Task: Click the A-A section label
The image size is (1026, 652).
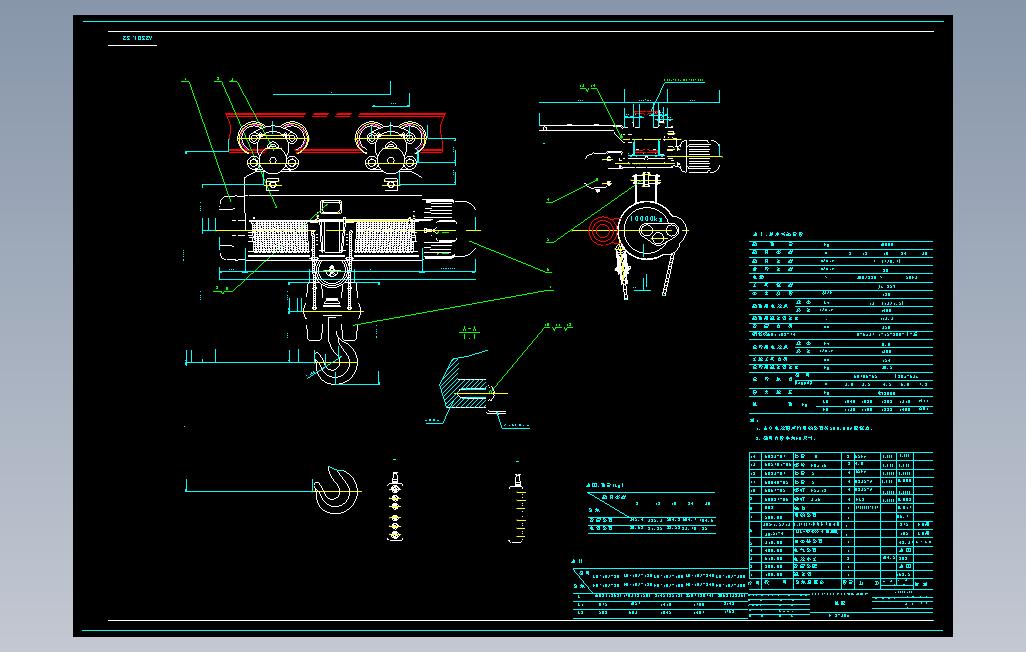Action: coord(469,331)
